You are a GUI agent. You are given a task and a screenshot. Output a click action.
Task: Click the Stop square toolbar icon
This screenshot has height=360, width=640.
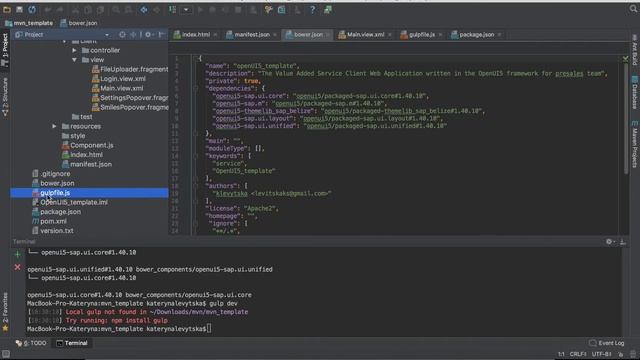(238, 9)
